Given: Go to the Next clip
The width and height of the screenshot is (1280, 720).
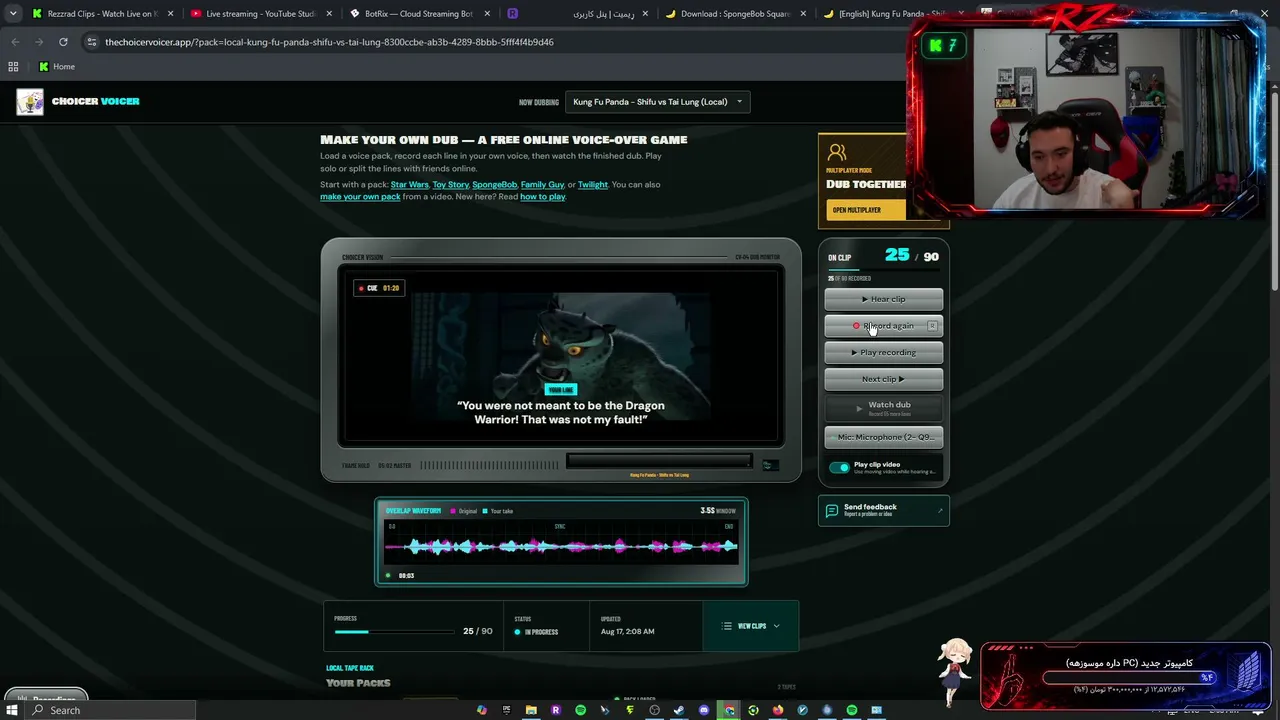Looking at the screenshot, I should [x=884, y=379].
